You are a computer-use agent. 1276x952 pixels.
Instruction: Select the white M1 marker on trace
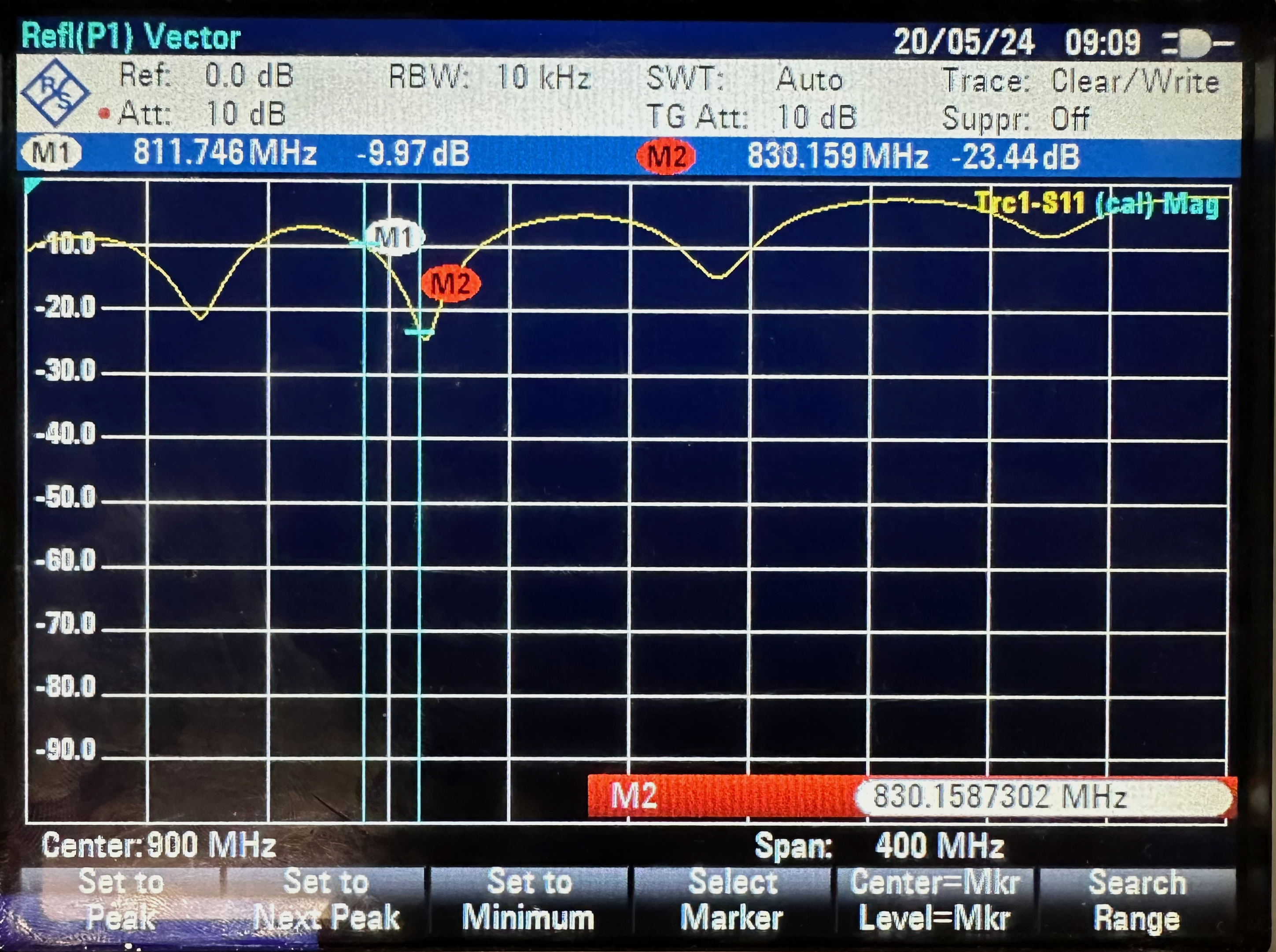(395, 237)
